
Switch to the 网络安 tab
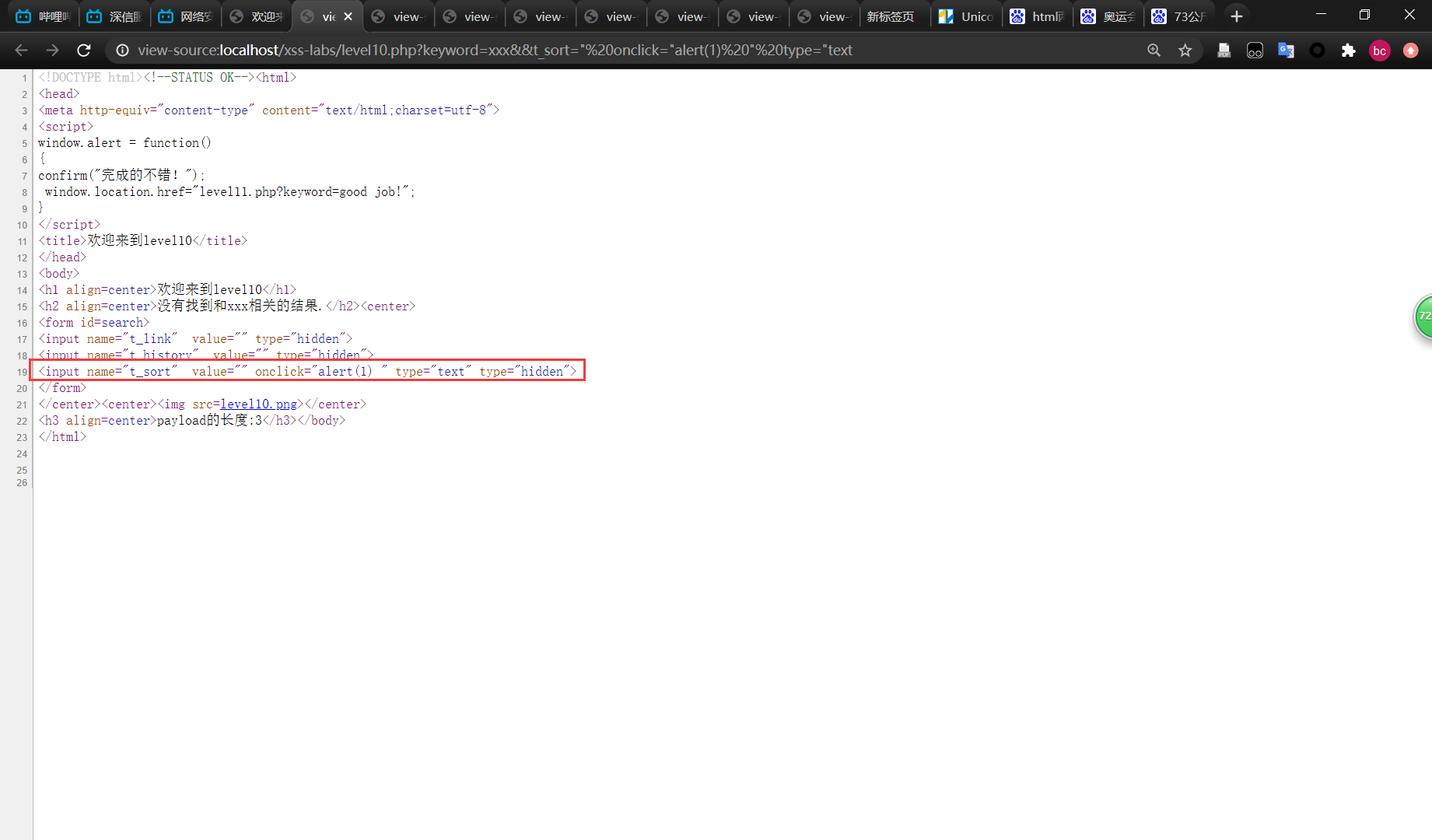184,16
